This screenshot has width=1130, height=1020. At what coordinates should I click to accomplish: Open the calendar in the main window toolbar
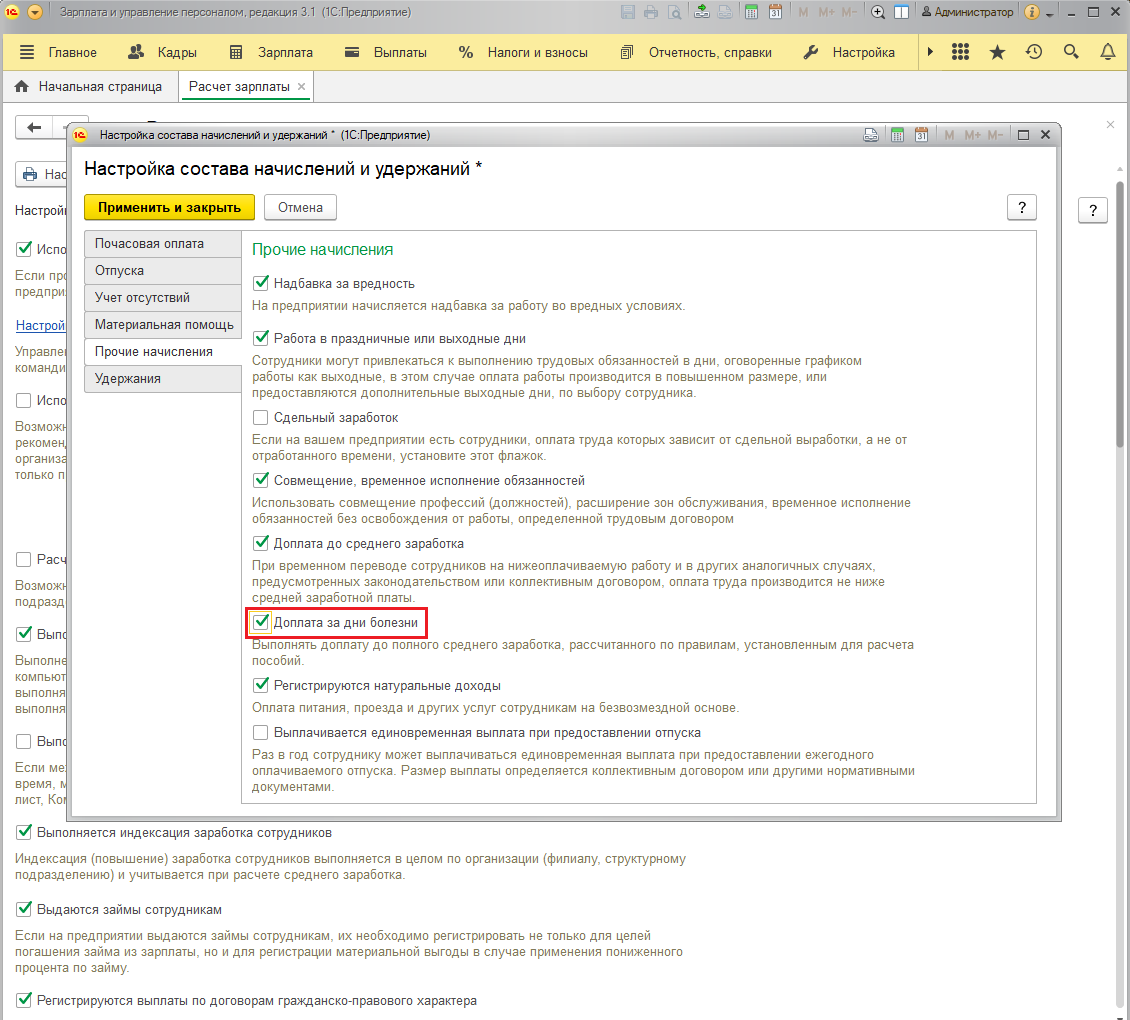coord(775,12)
